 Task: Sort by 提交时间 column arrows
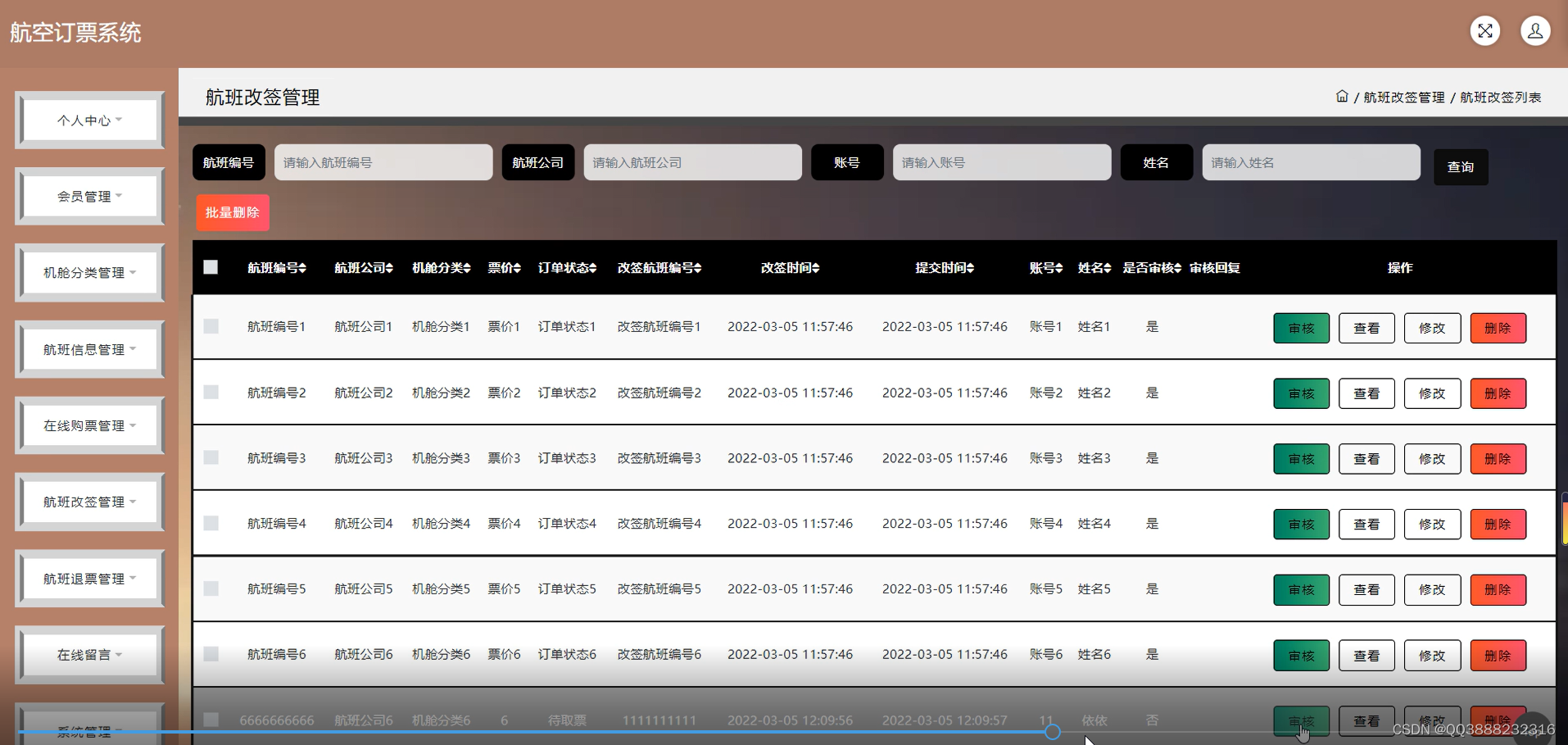tap(971, 268)
